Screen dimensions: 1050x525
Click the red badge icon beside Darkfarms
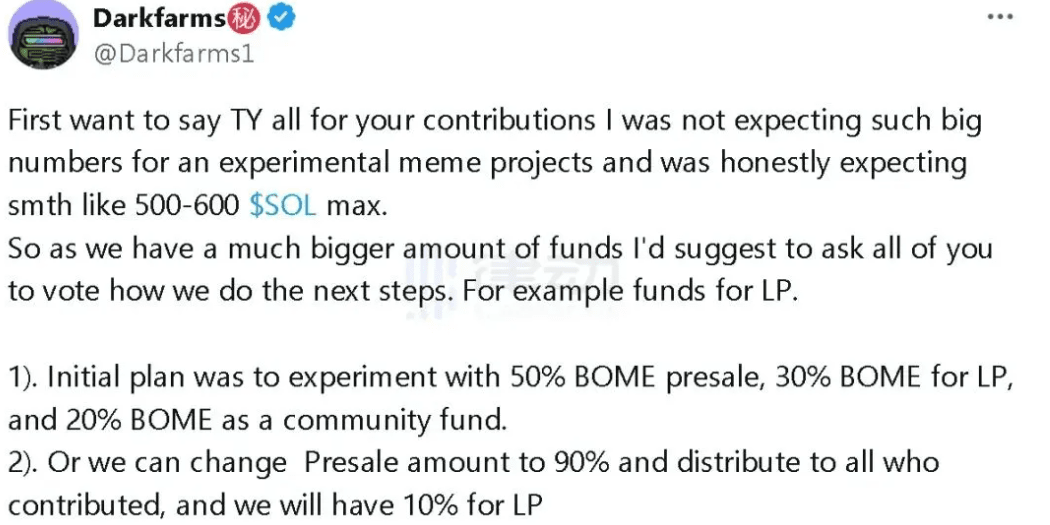tap(243, 18)
